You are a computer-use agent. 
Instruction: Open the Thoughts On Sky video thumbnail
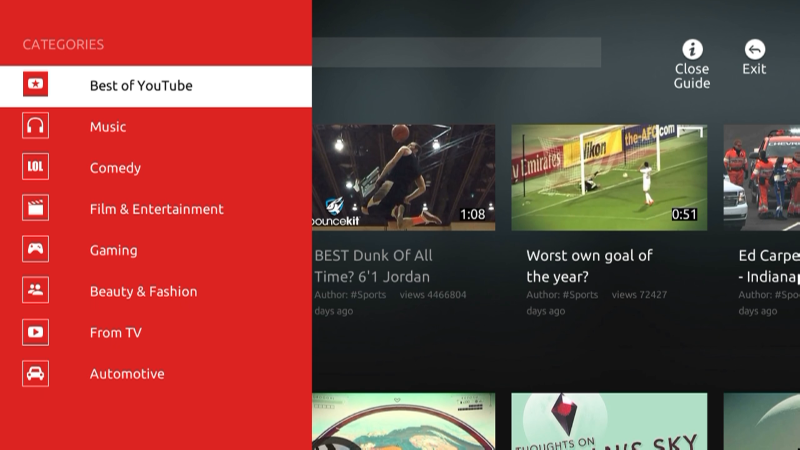(x=609, y=421)
